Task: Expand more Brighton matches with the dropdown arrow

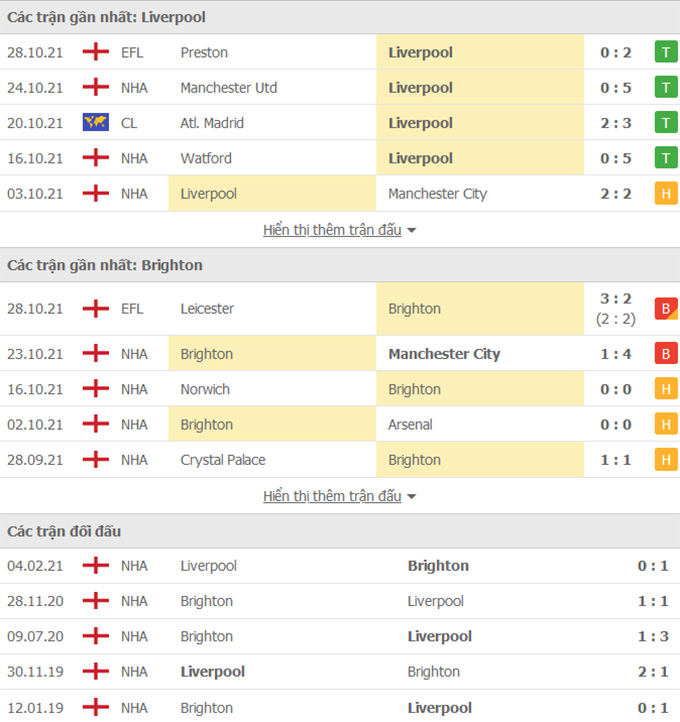Action: tap(412, 497)
